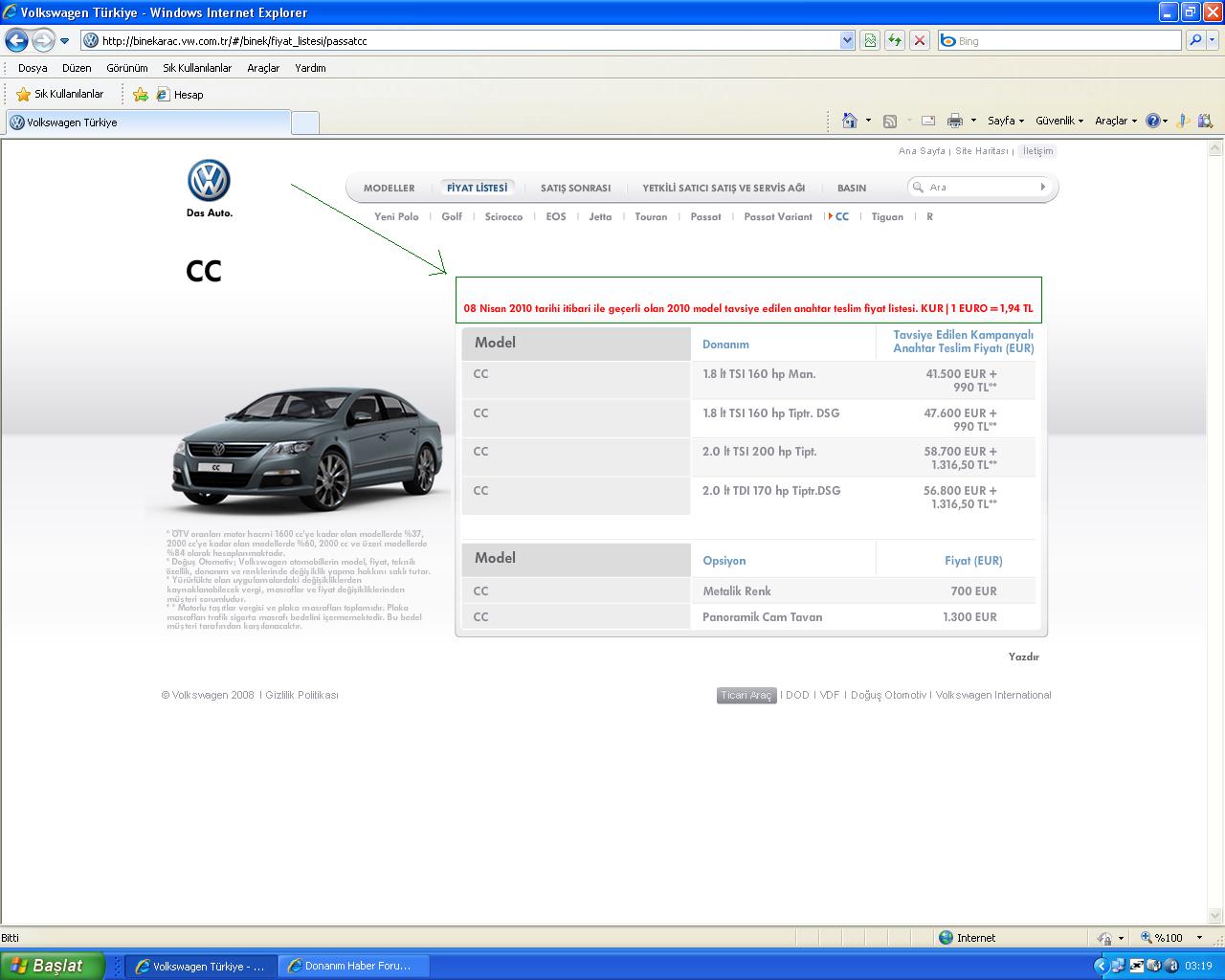This screenshot has width=1225, height=980.
Task: Open the Hesap favorites link
Action: pos(180,94)
